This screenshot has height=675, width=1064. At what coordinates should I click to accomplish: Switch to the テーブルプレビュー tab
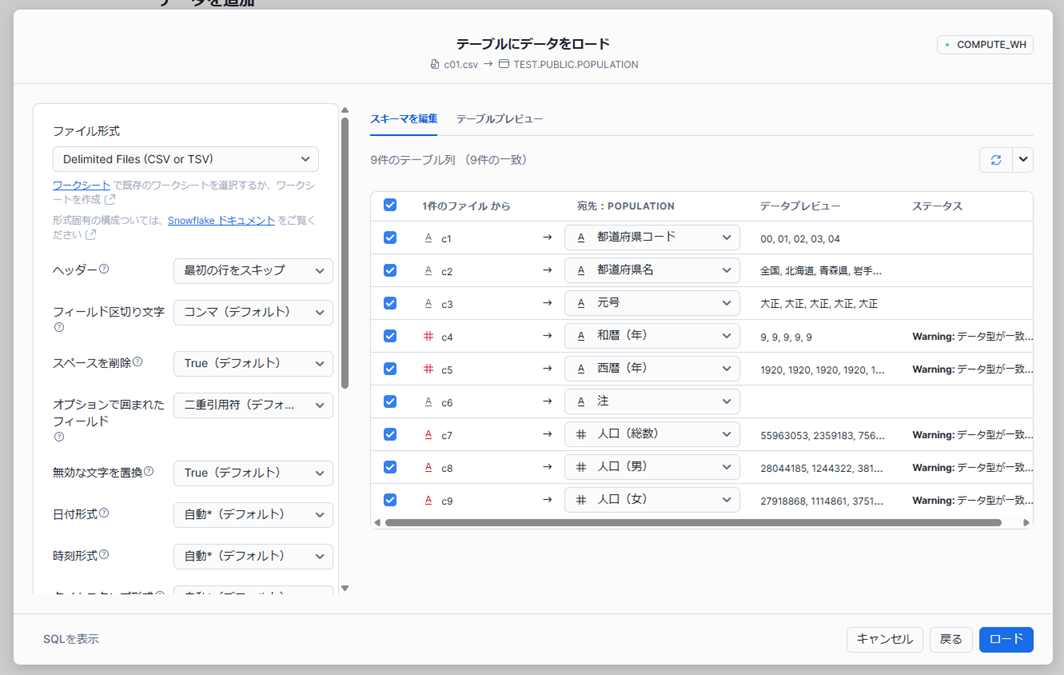coord(499,119)
